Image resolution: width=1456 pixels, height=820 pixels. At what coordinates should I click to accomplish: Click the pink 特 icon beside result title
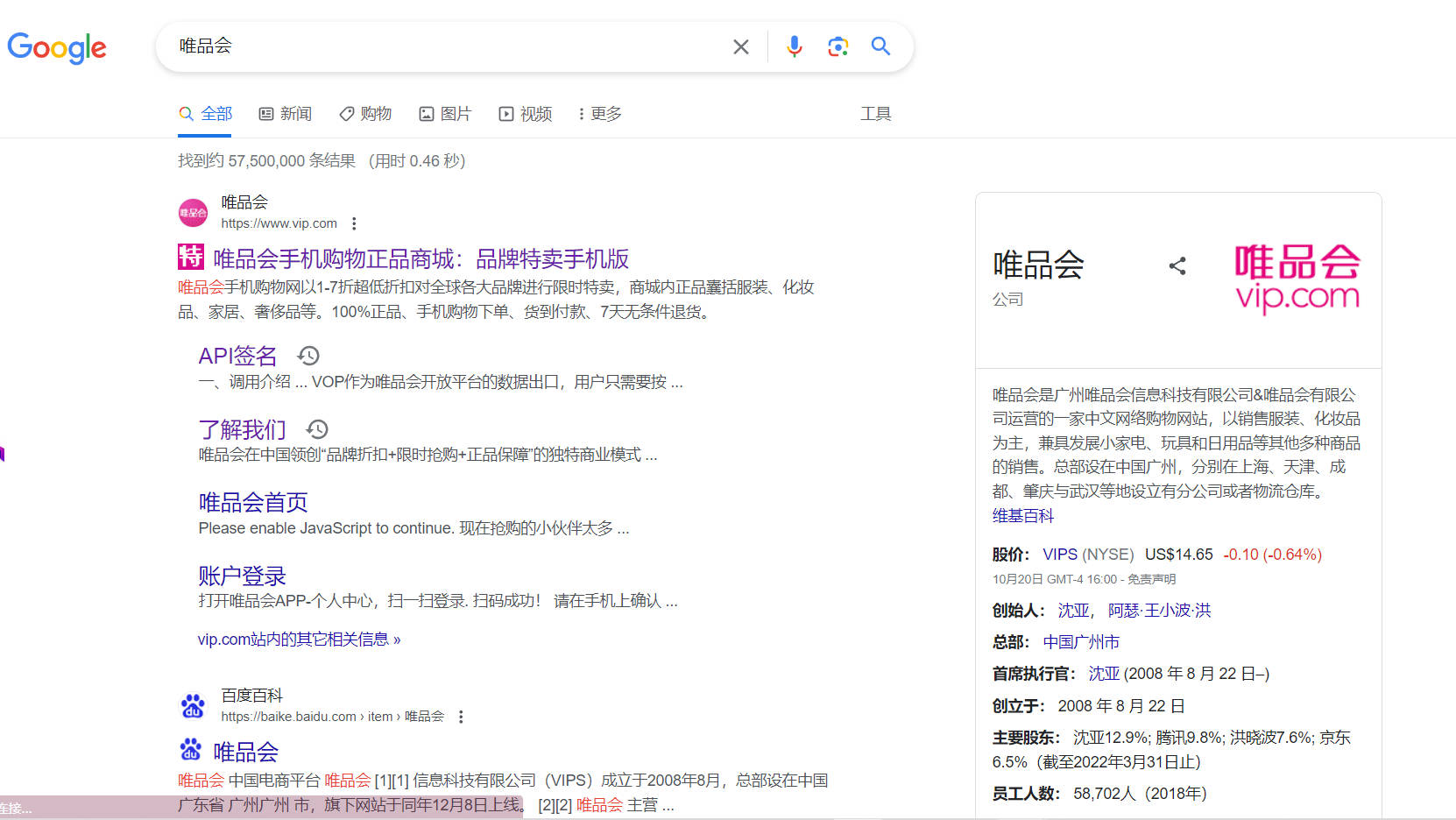(x=191, y=257)
